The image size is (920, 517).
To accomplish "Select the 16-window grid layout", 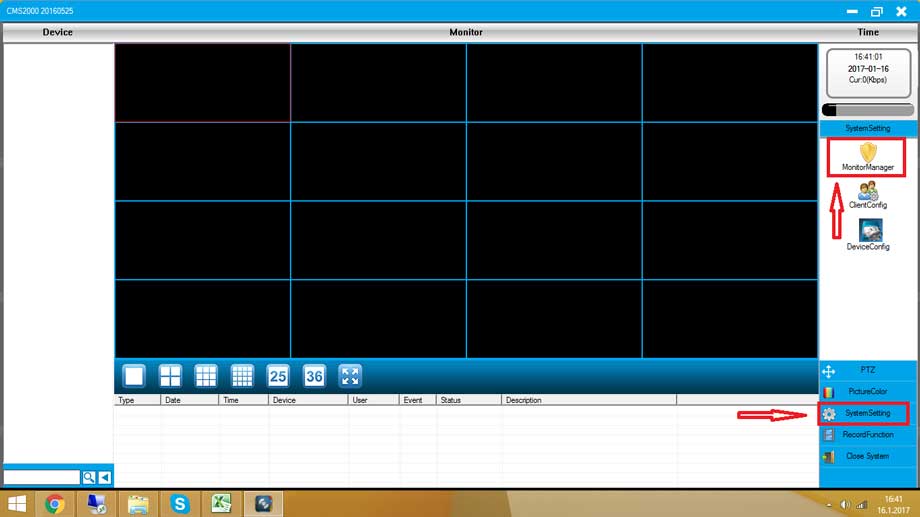I will (x=242, y=376).
